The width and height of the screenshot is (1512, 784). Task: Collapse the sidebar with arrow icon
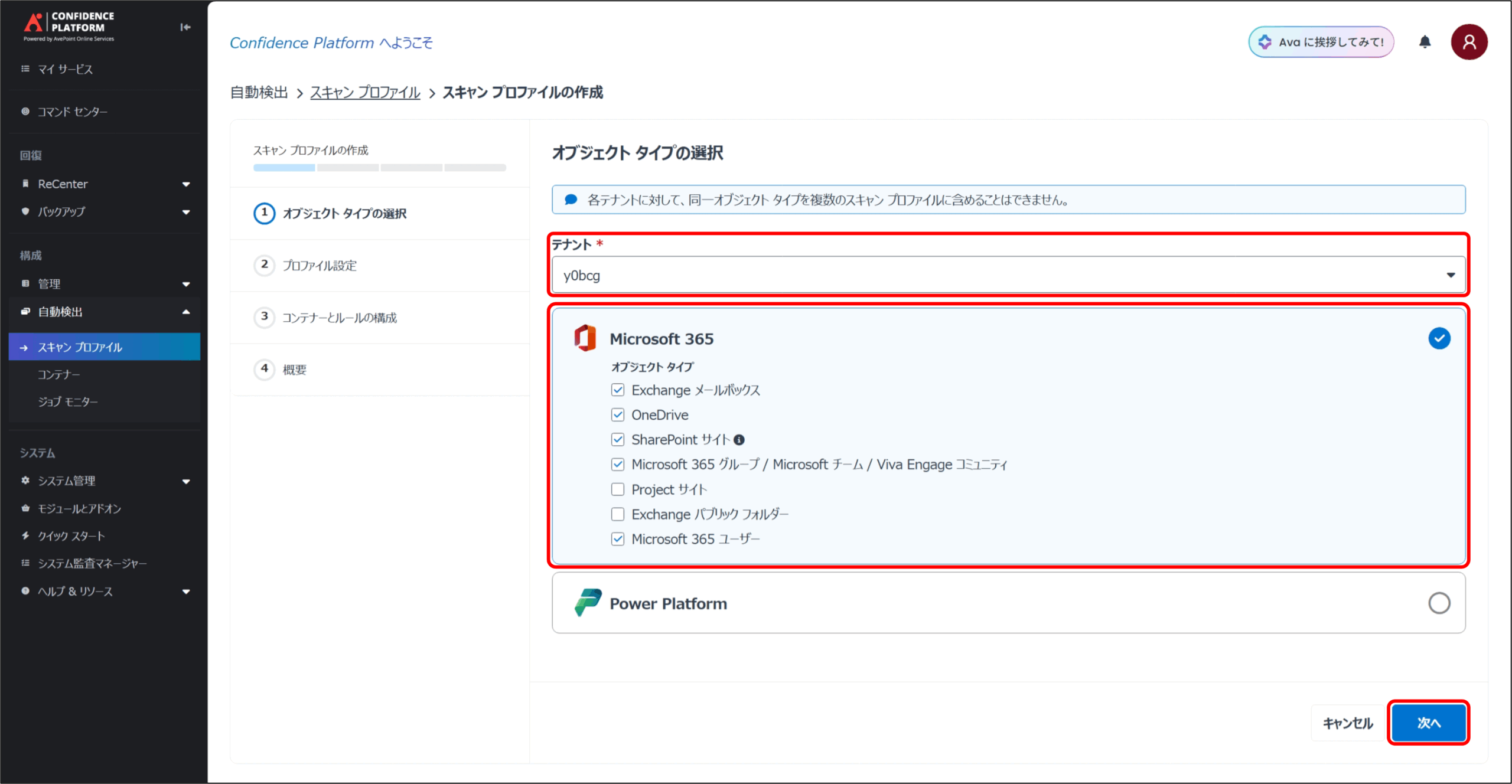pyautogui.click(x=185, y=27)
